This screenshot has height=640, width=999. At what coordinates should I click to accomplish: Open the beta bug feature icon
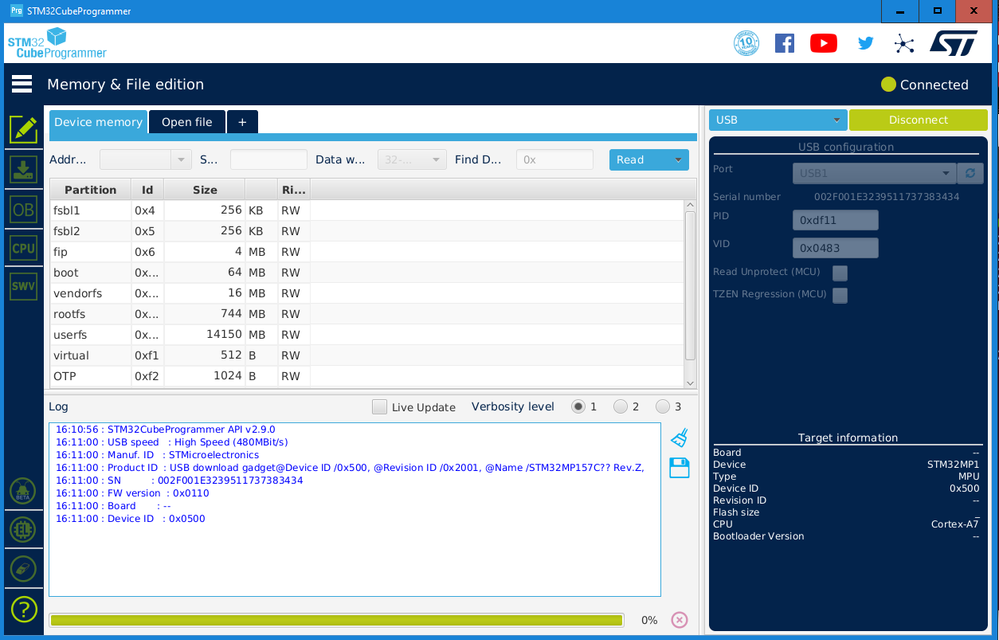coord(23,491)
